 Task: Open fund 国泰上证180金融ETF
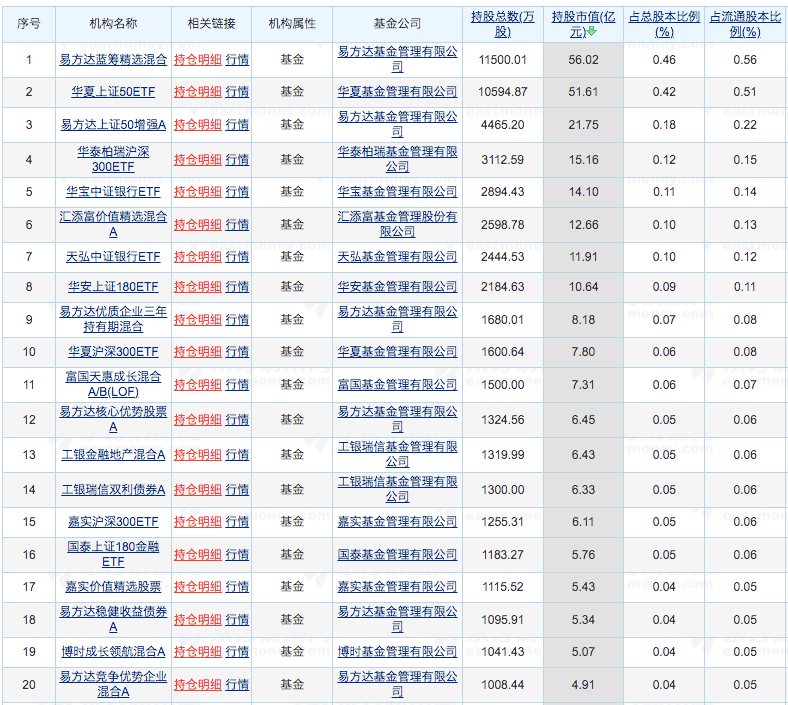click(x=113, y=555)
